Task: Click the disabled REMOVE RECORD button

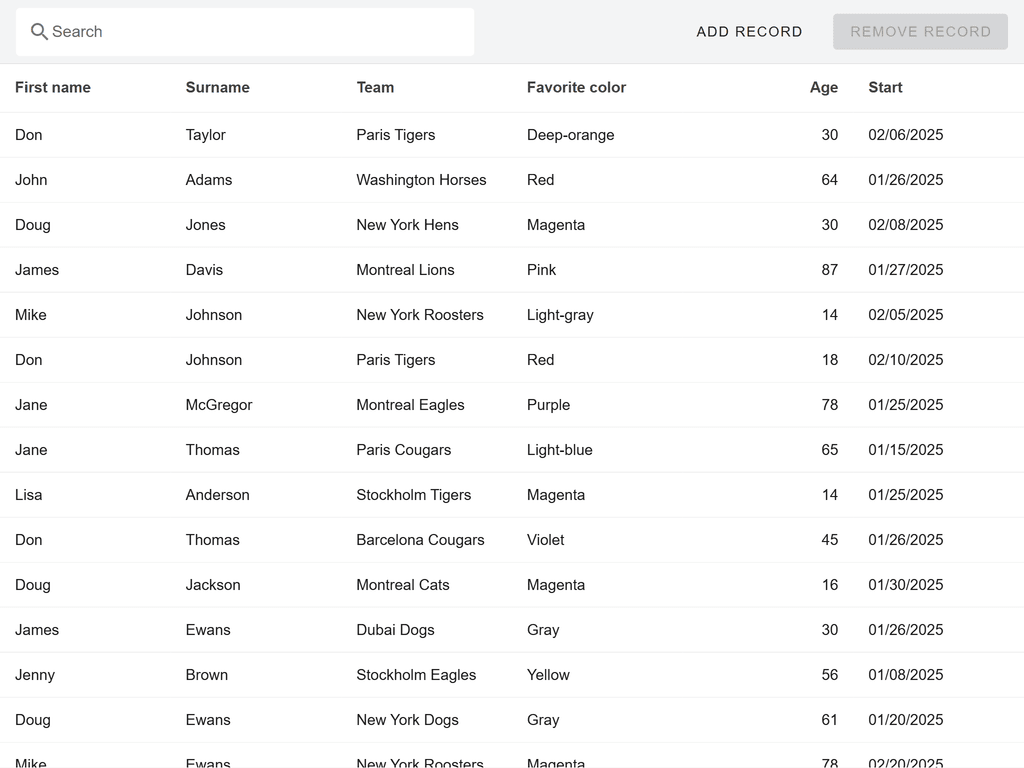Action: pos(919,31)
